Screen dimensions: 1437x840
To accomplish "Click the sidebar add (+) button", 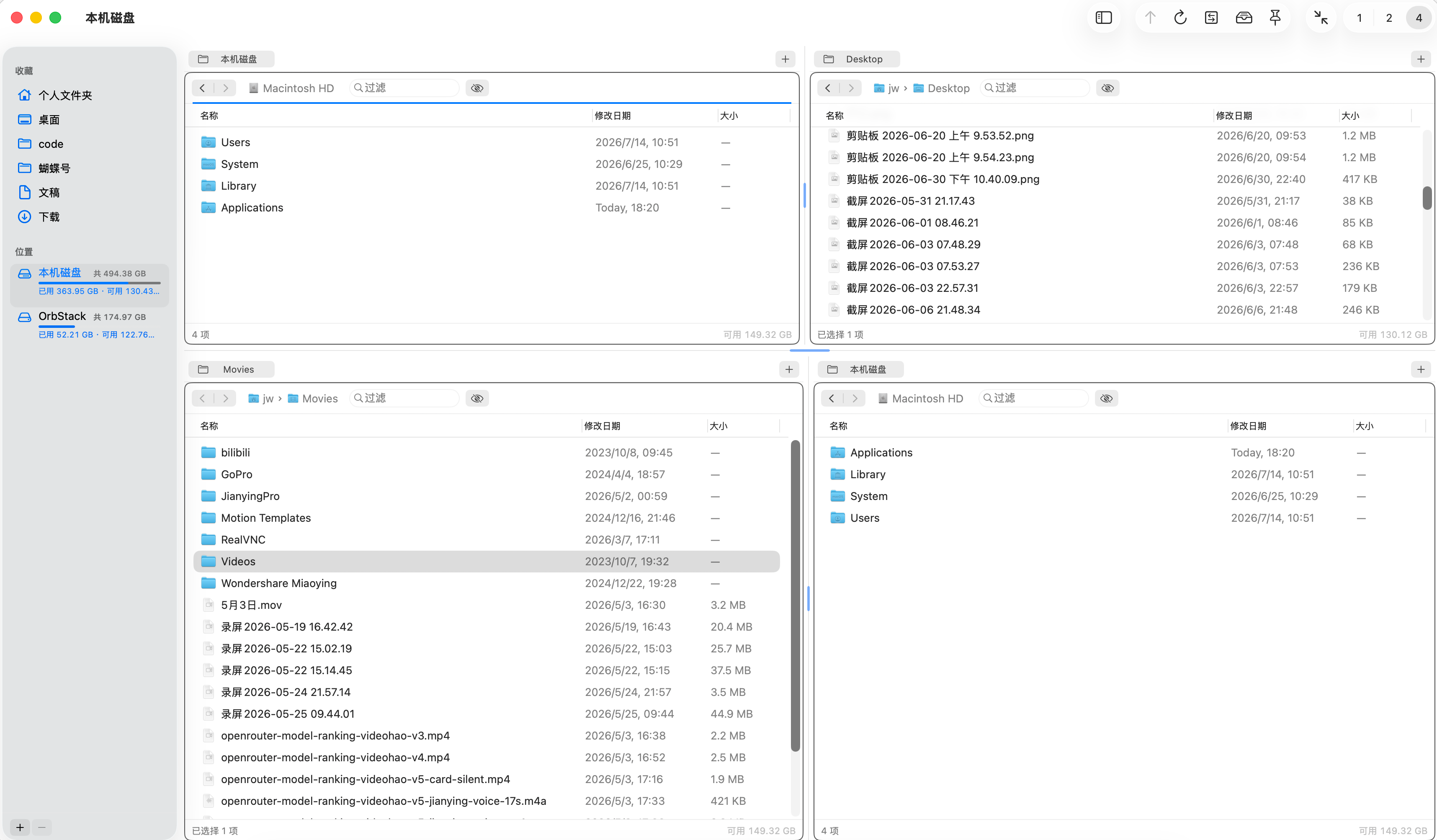I will [20, 827].
